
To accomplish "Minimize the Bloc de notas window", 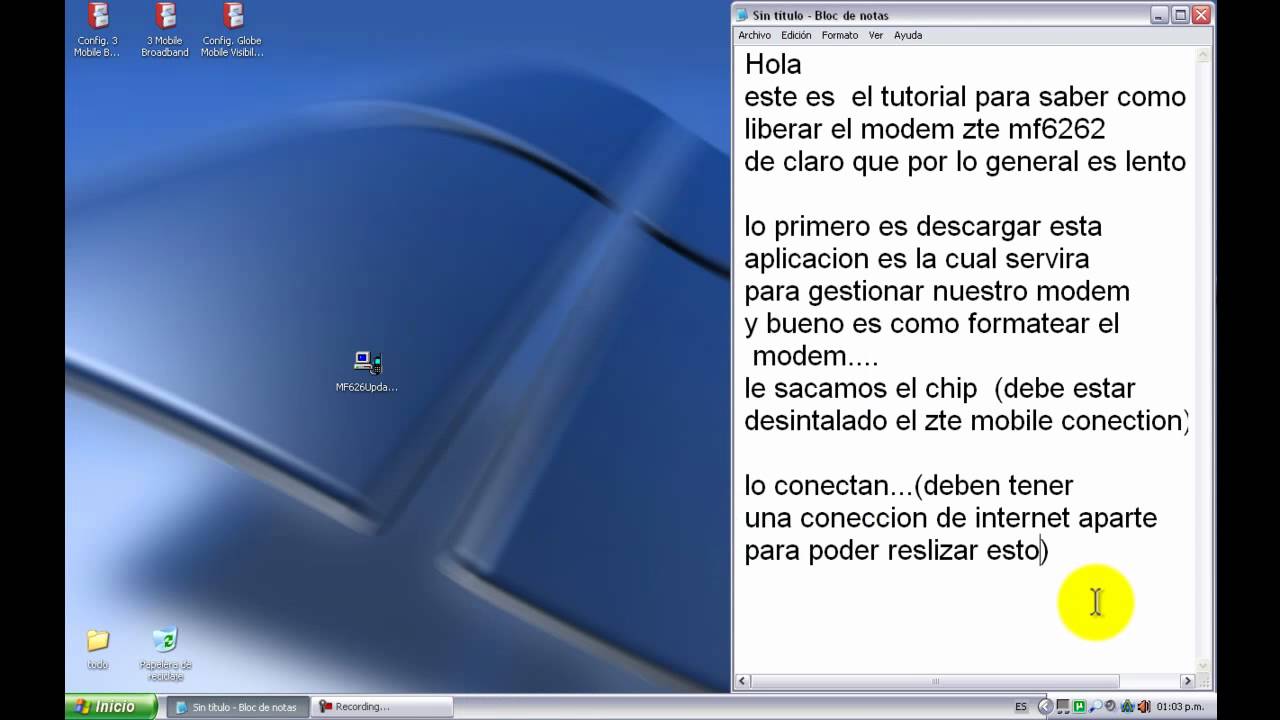I will [1159, 15].
